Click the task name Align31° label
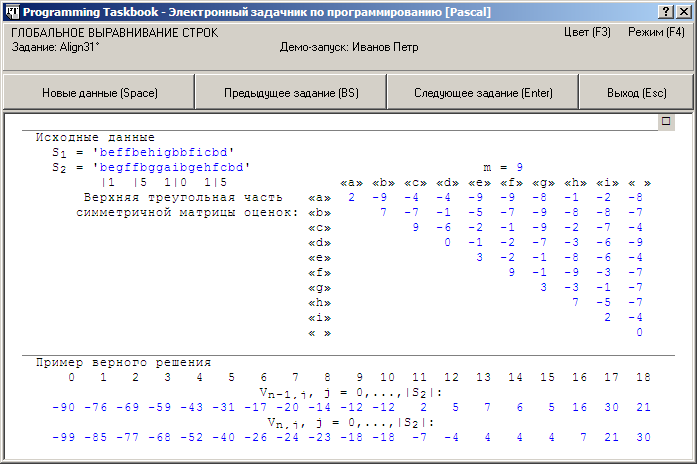The height and width of the screenshot is (464, 697). coord(49,47)
